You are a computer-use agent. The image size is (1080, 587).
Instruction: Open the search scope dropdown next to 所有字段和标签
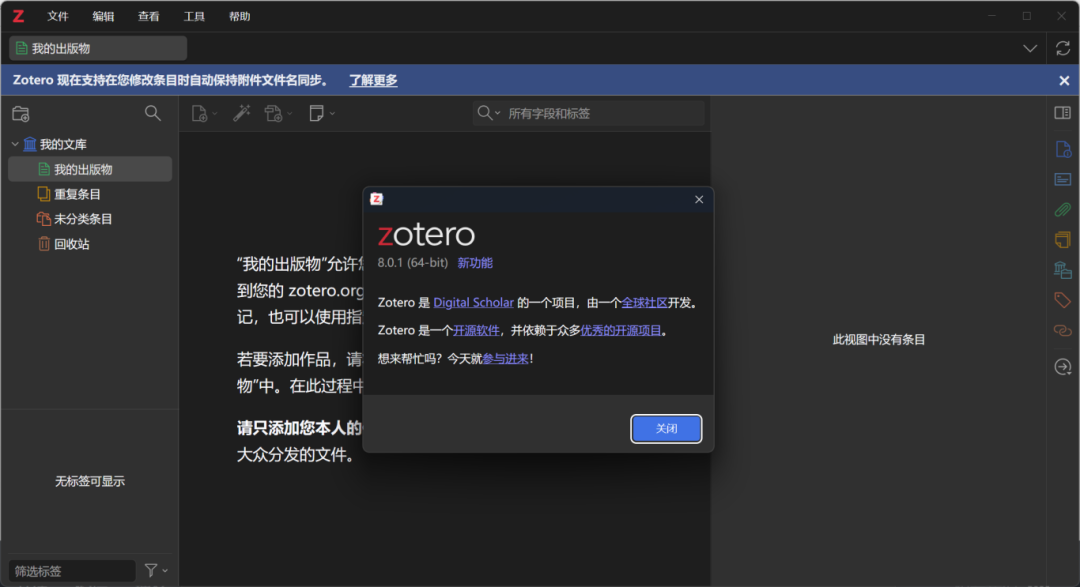498,113
